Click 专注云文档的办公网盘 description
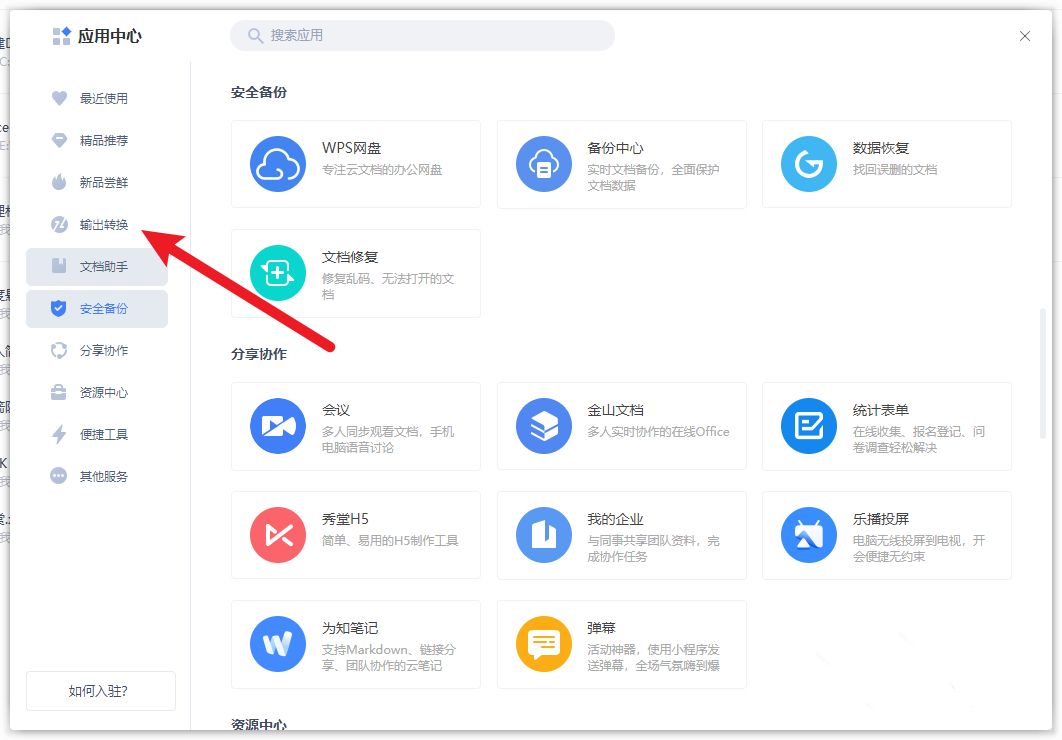 click(382, 170)
